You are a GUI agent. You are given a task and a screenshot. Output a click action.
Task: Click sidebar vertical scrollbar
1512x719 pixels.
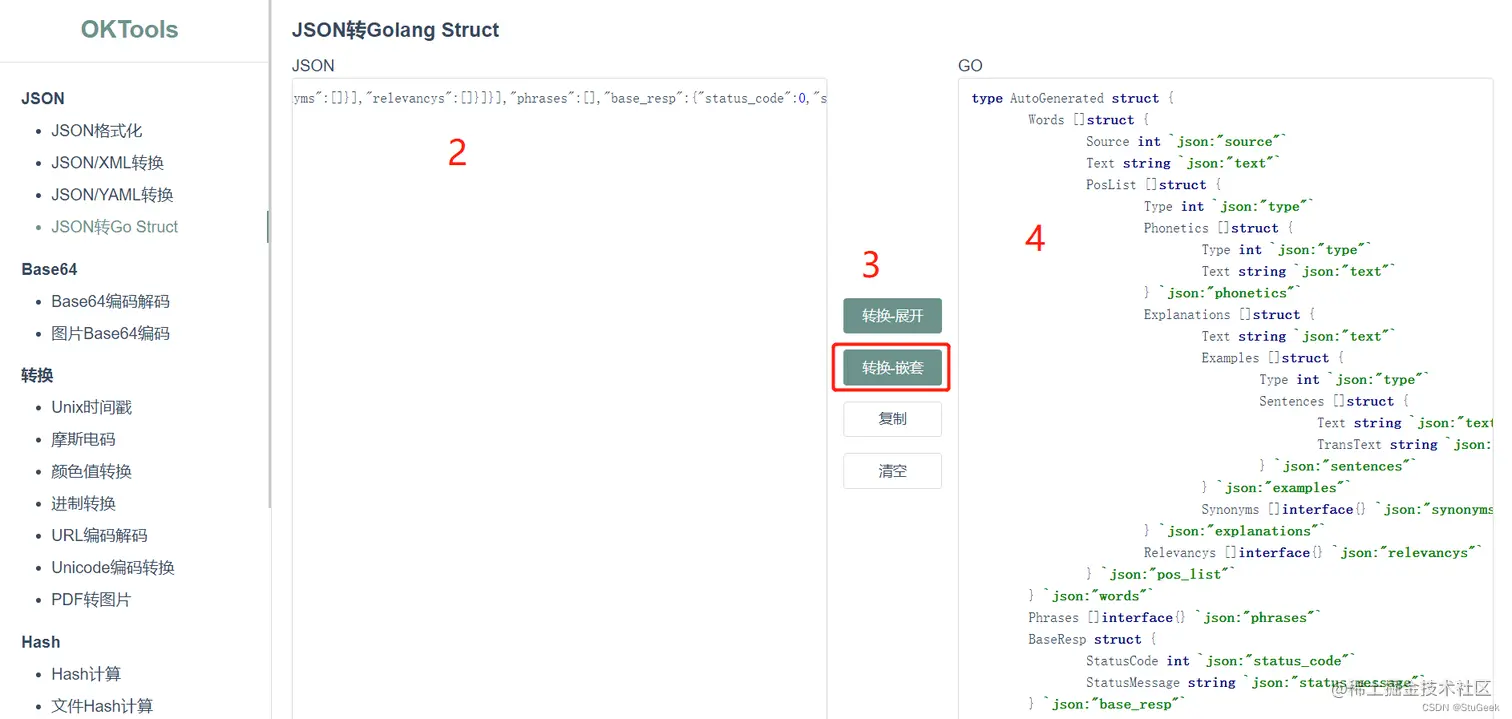click(268, 254)
